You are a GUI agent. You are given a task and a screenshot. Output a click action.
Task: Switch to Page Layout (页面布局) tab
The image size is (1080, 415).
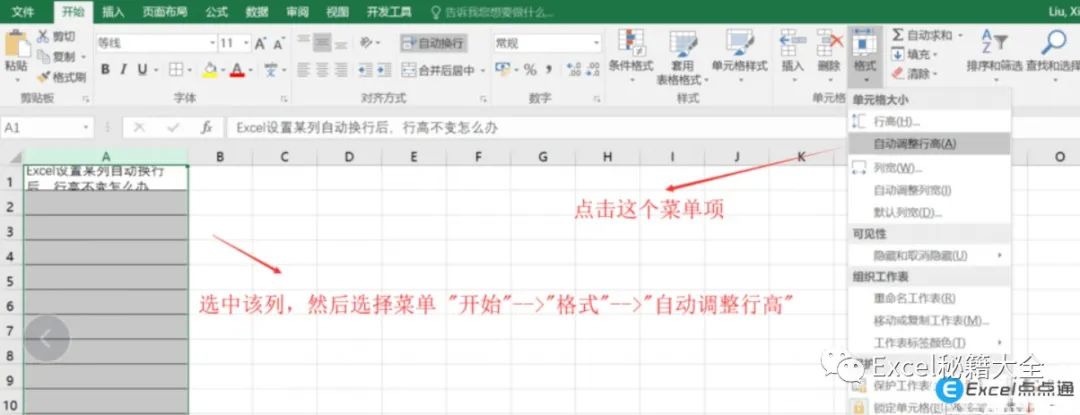click(165, 12)
